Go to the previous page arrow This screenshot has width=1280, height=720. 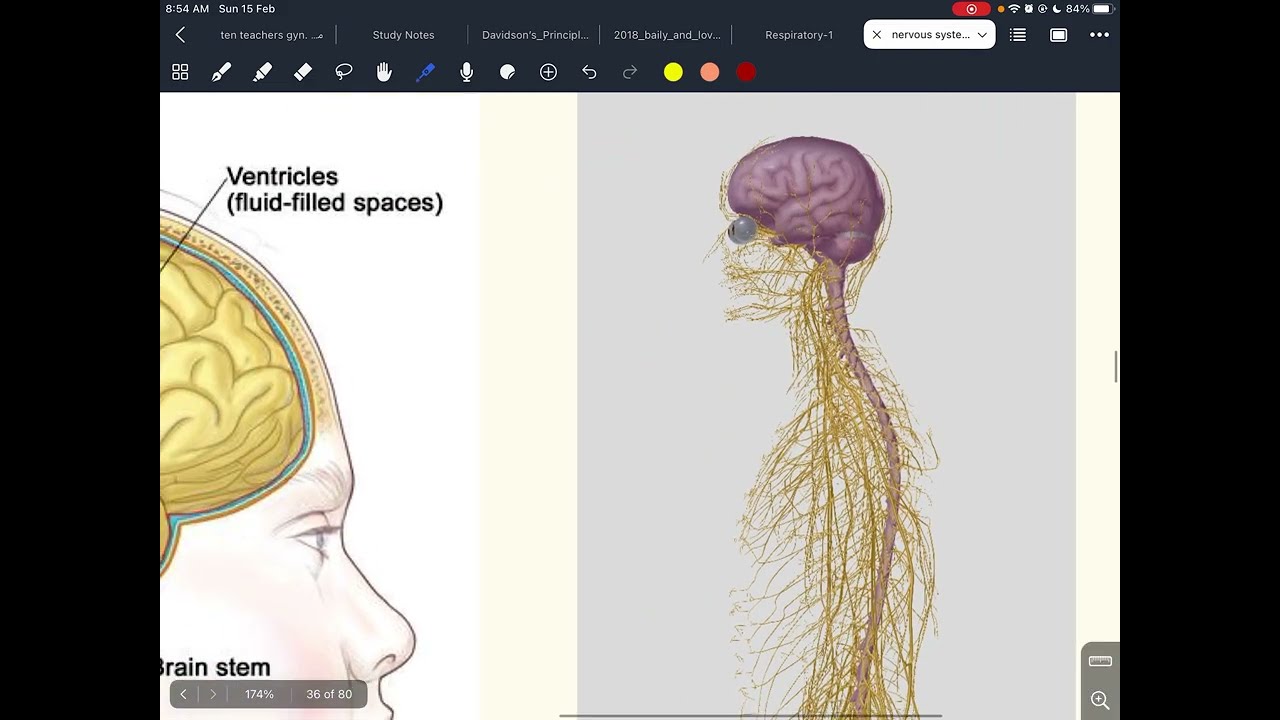(183, 694)
